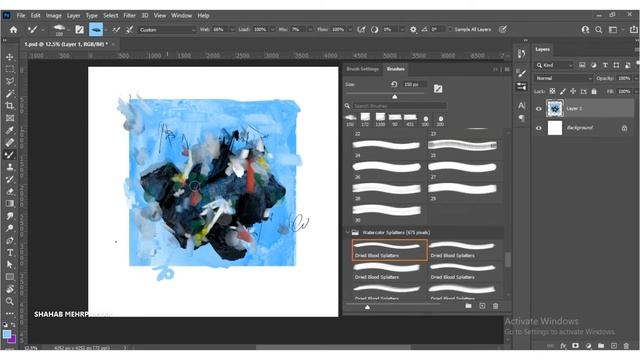Open the File menu
The width and height of the screenshot is (640, 360).
click(21, 16)
